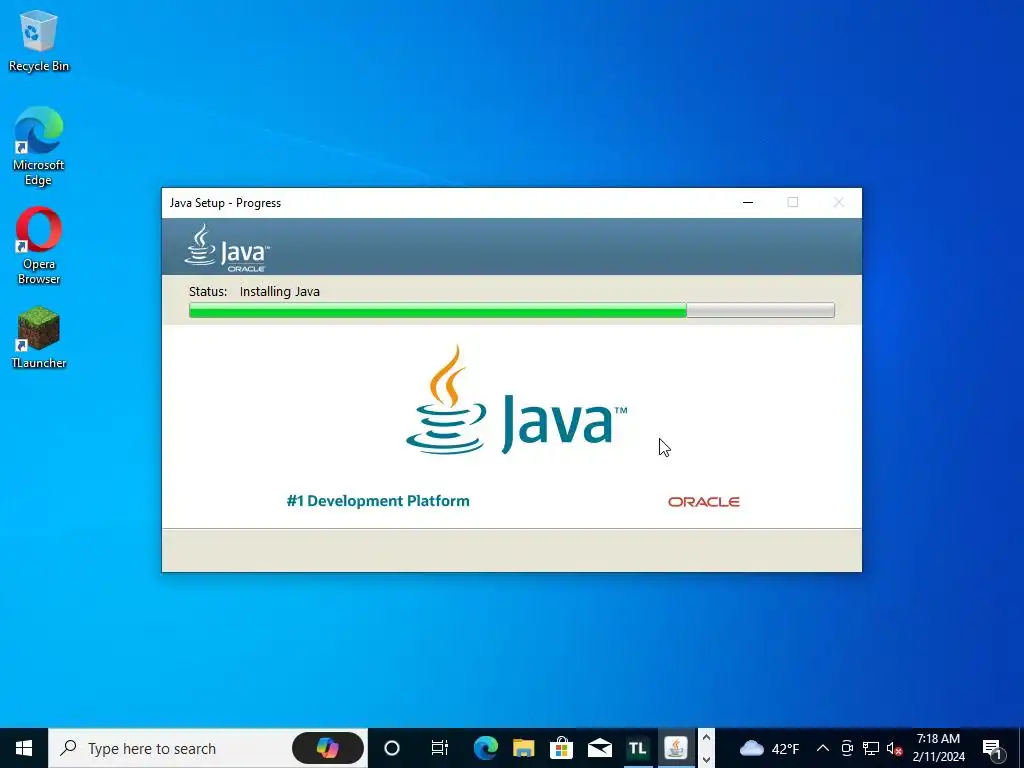Open network status tray icon
Image resolution: width=1024 pixels, height=768 pixels.
[871, 748]
